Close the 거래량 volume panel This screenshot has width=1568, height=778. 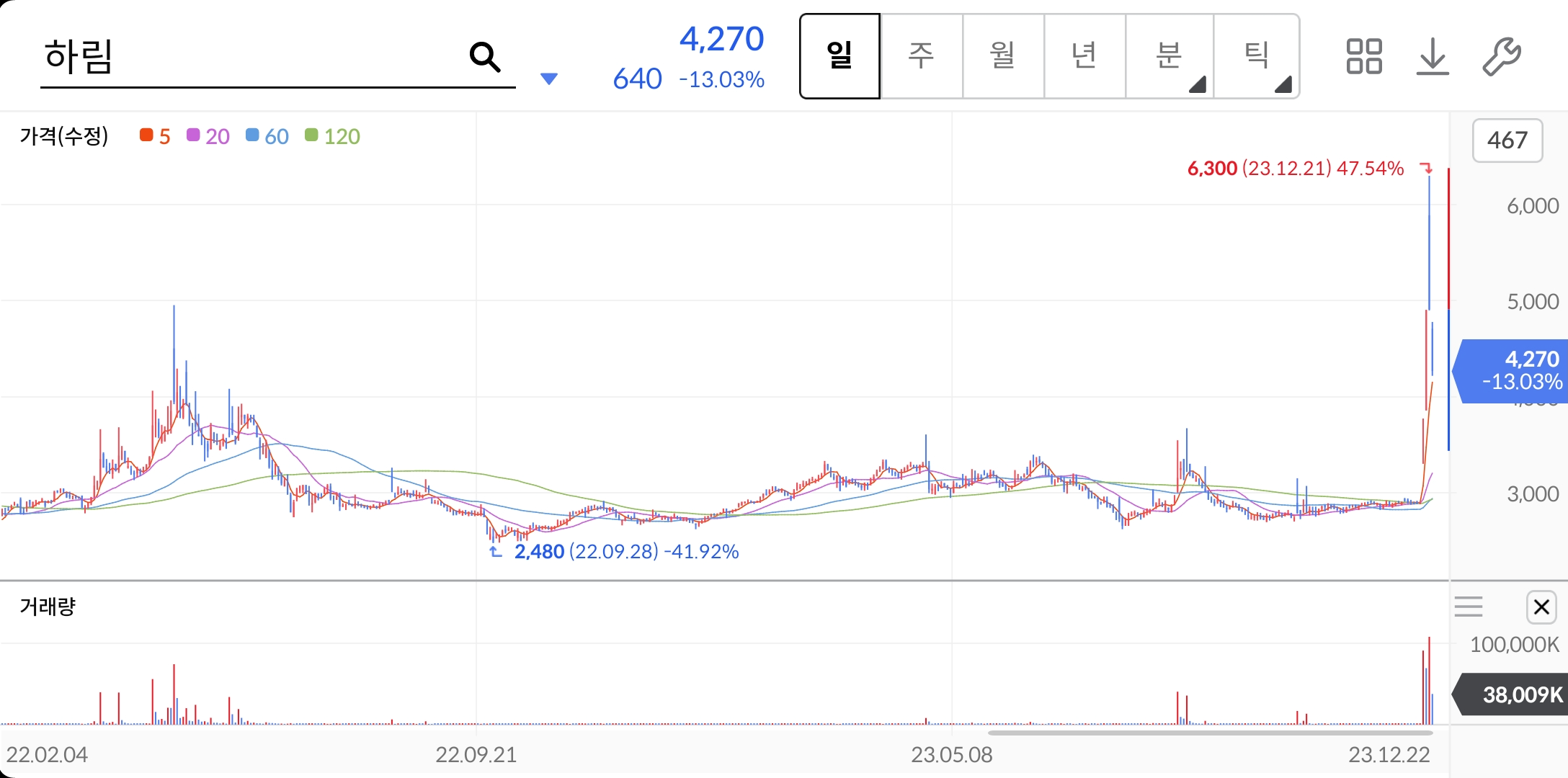(1541, 607)
